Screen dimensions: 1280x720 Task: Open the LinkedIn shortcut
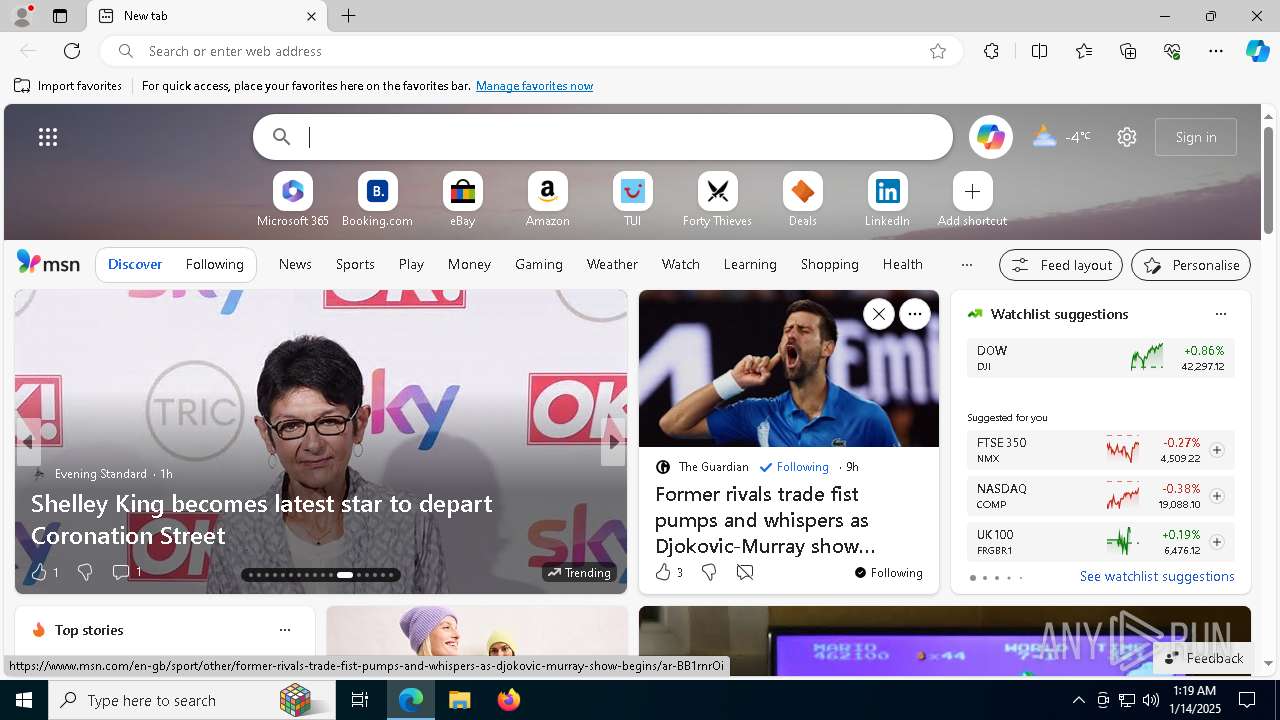click(887, 200)
